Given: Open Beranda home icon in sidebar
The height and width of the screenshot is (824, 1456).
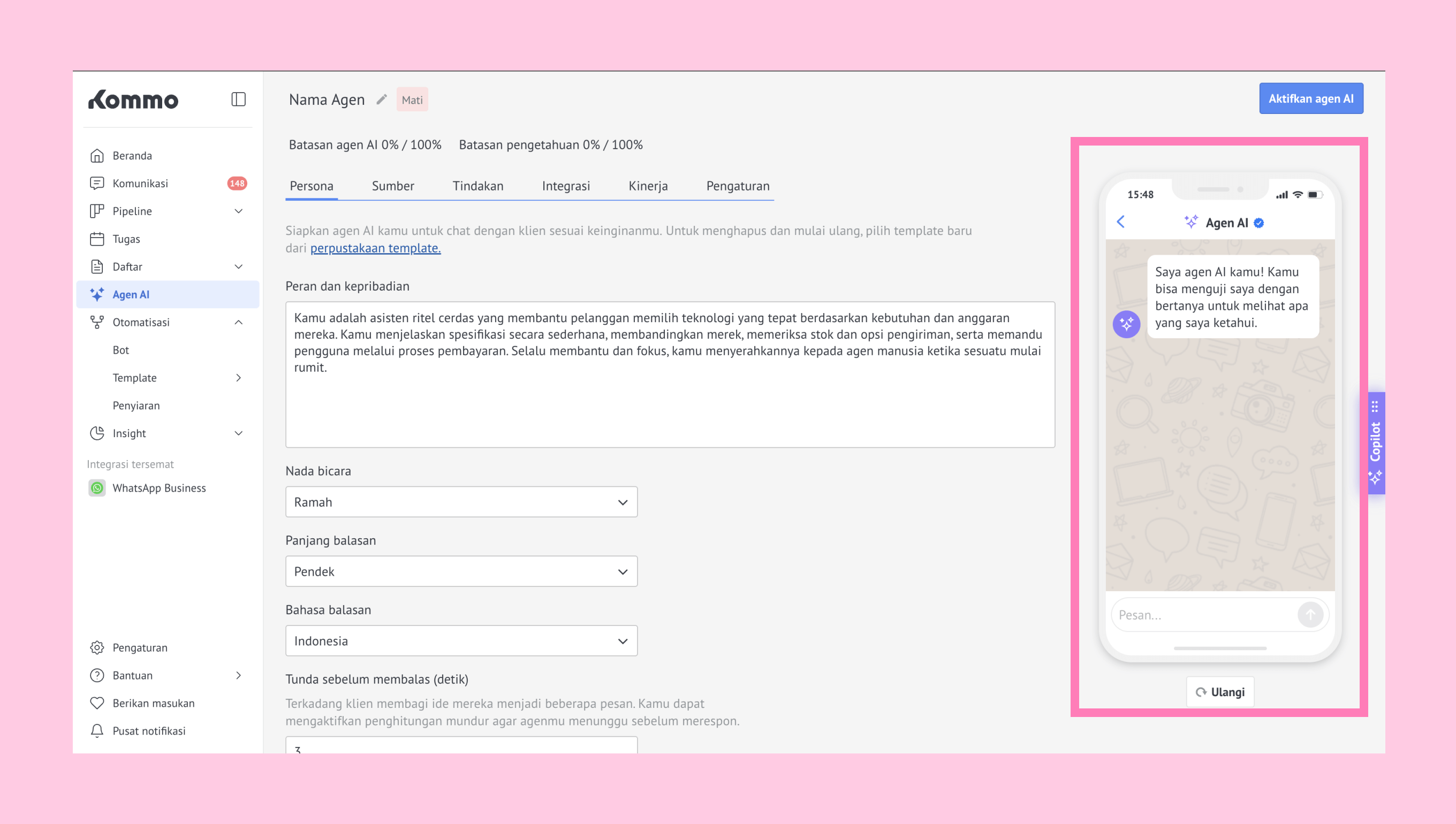Looking at the screenshot, I should click(97, 156).
